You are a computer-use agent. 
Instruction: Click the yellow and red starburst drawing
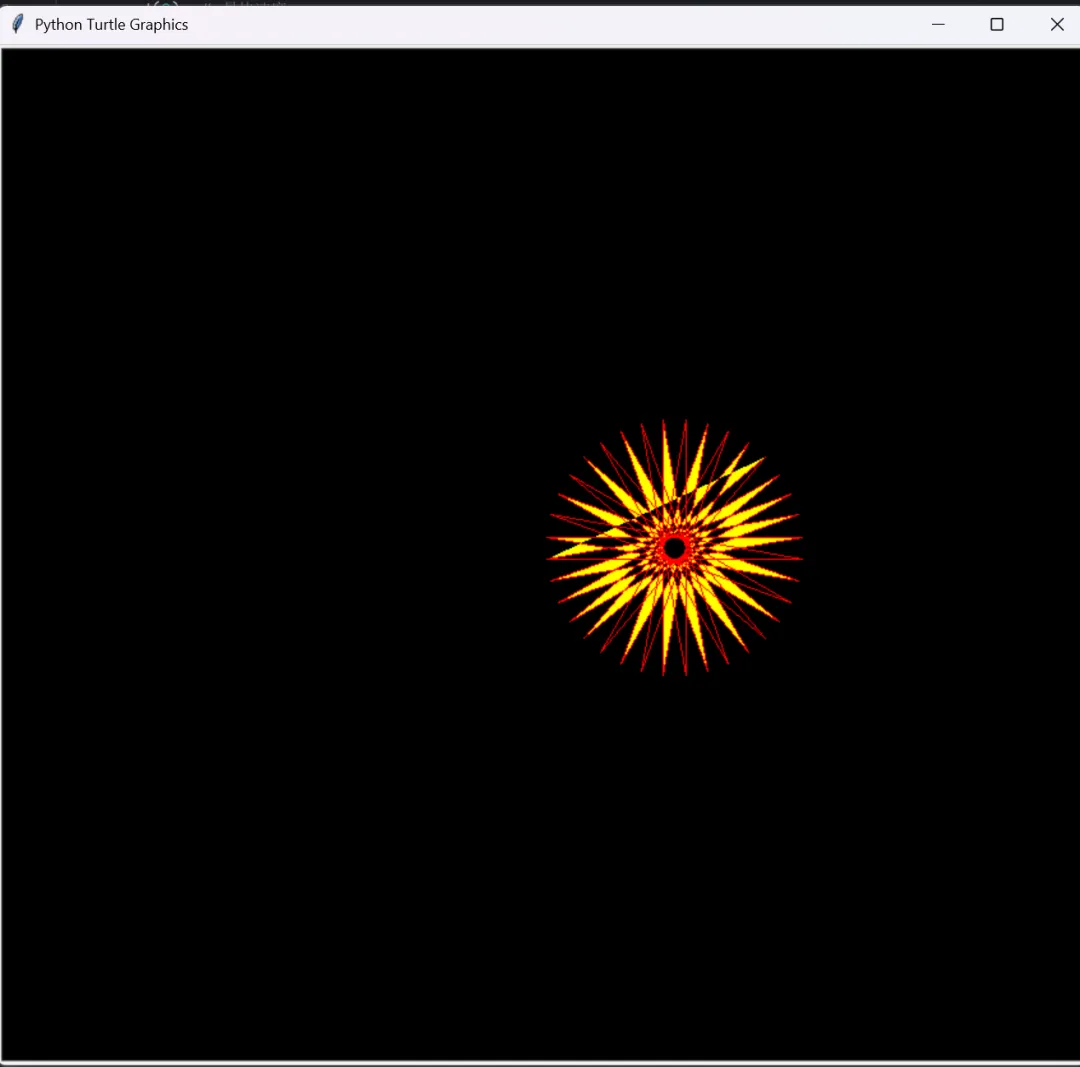(x=674, y=548)
